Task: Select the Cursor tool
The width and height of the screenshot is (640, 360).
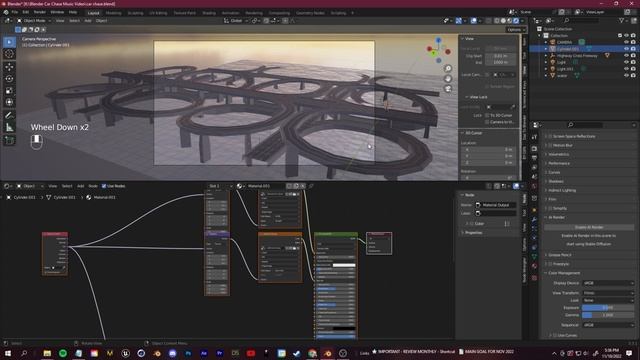Action: (x=9, y=54)
